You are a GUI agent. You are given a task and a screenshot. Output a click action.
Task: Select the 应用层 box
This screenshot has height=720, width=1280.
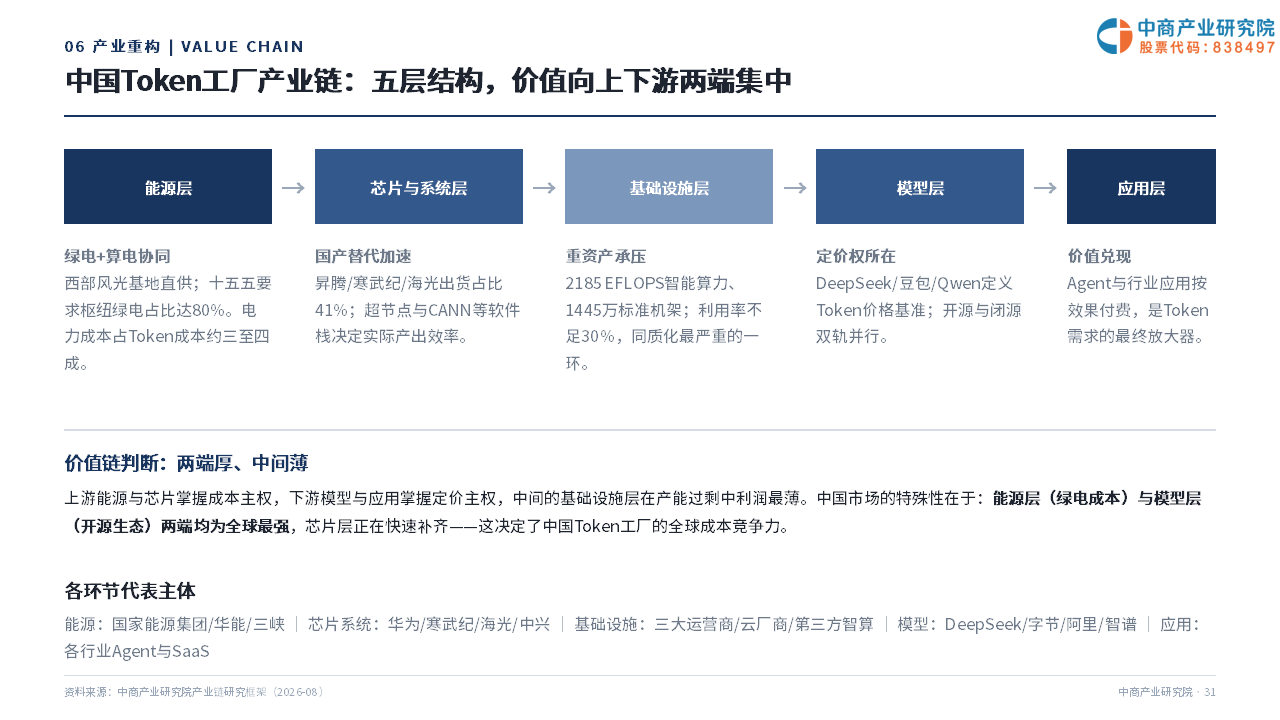1141,187
